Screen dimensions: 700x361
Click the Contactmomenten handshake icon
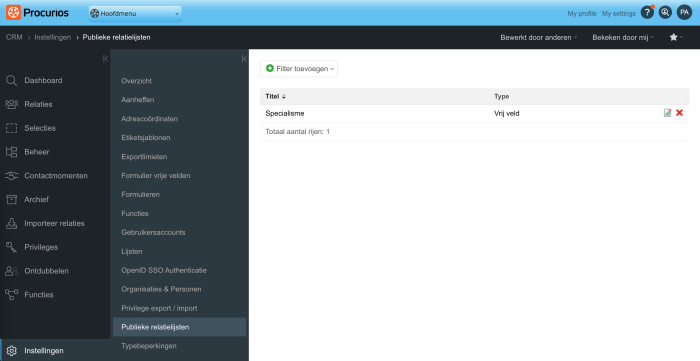pyautogui.click(x=11, y=176)
